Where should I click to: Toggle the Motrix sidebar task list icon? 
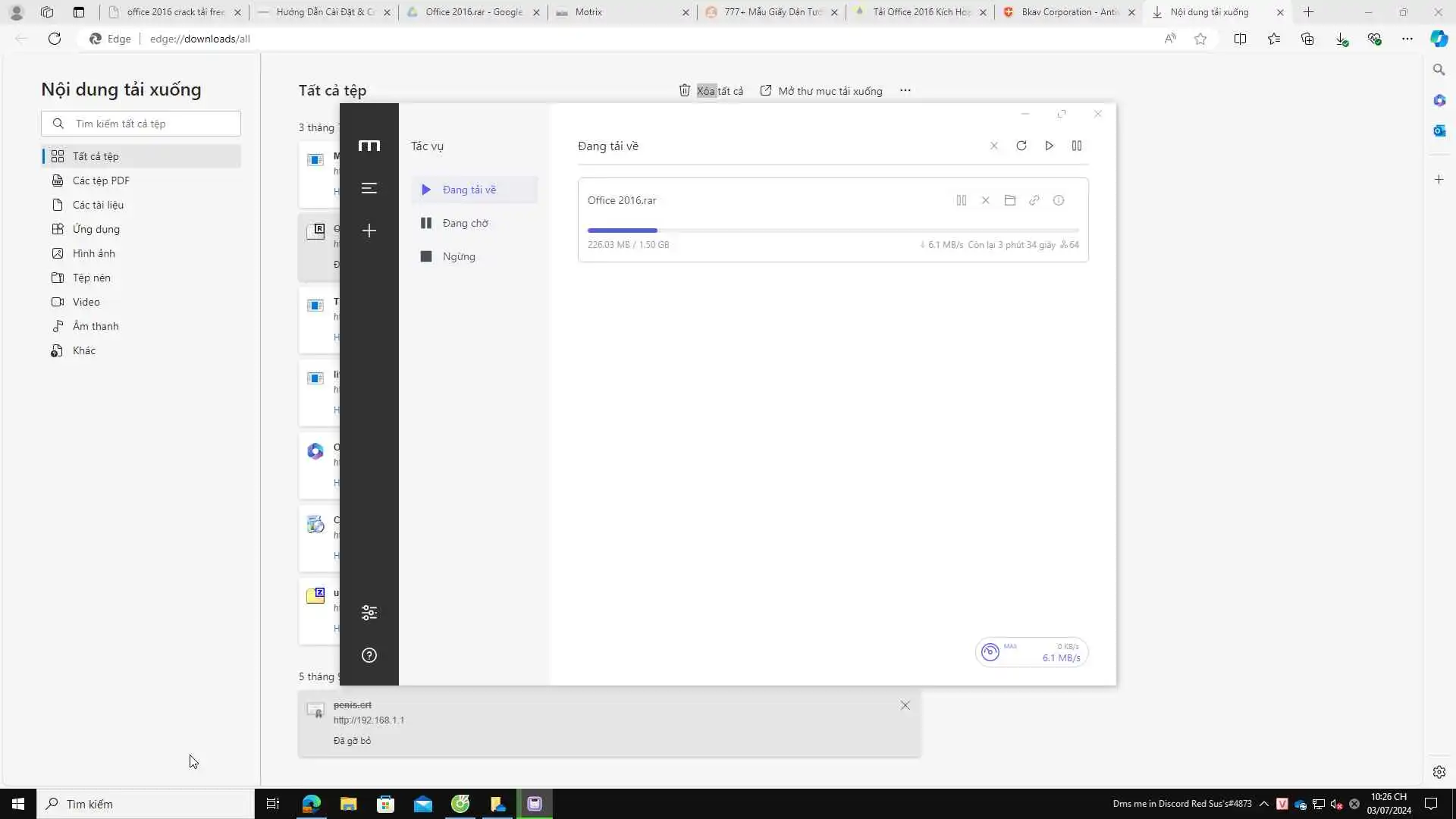(x=369, y=188)
